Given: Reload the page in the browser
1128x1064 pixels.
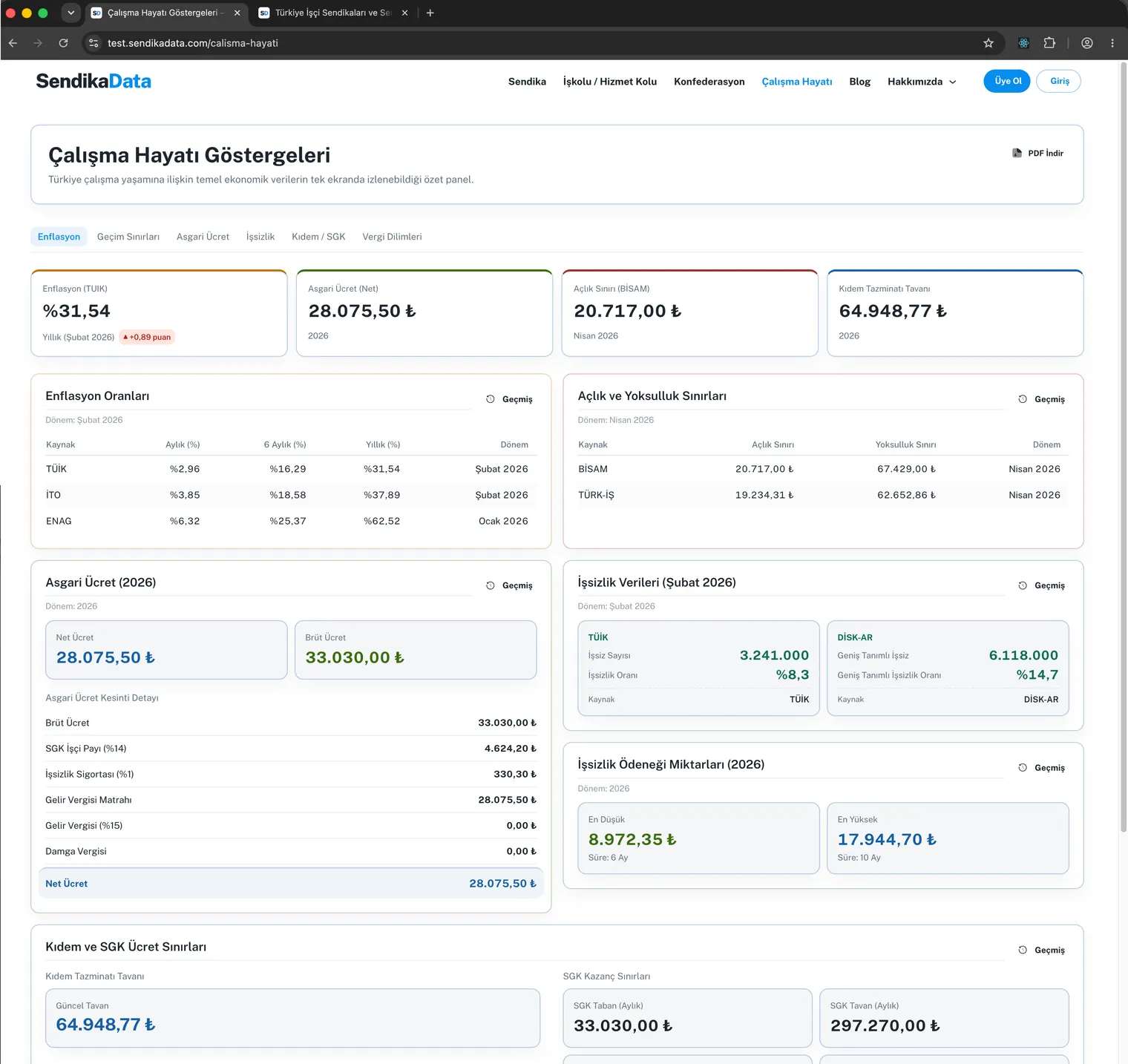Looking at the screenshot, I should coord(64,43).
